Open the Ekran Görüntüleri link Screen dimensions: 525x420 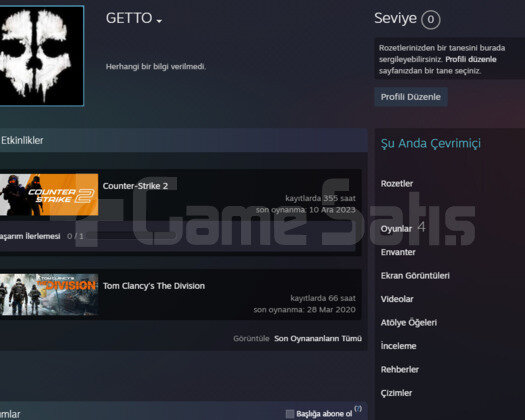415,276
